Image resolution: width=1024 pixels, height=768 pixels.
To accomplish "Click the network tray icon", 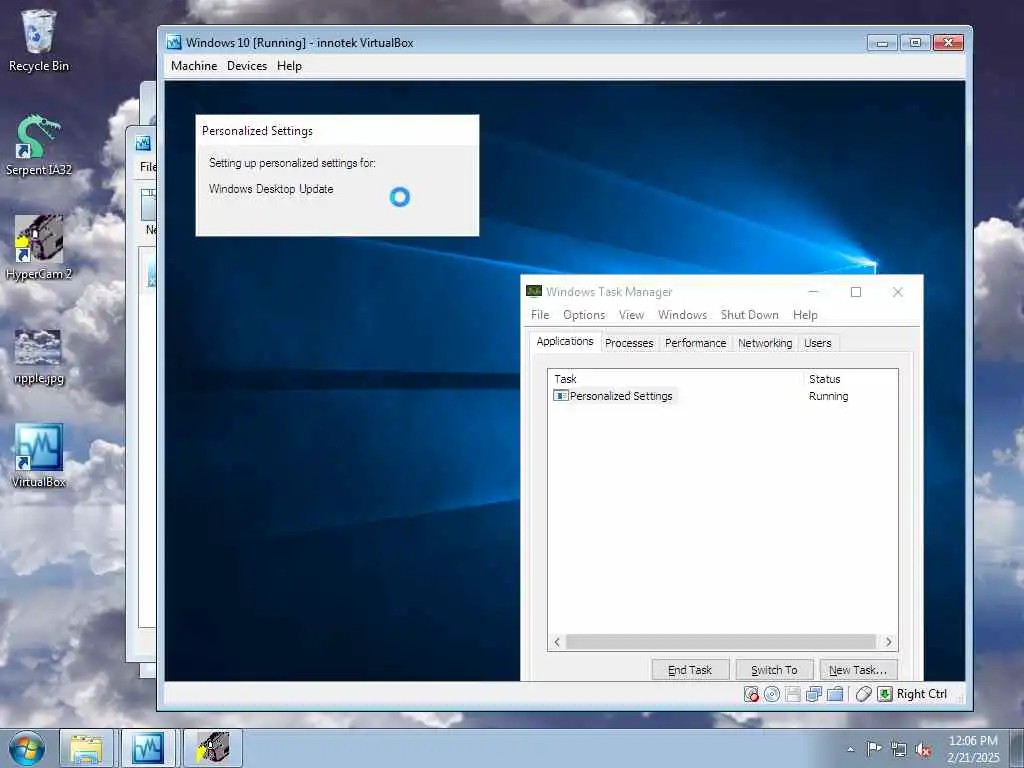I will (899, 750).
